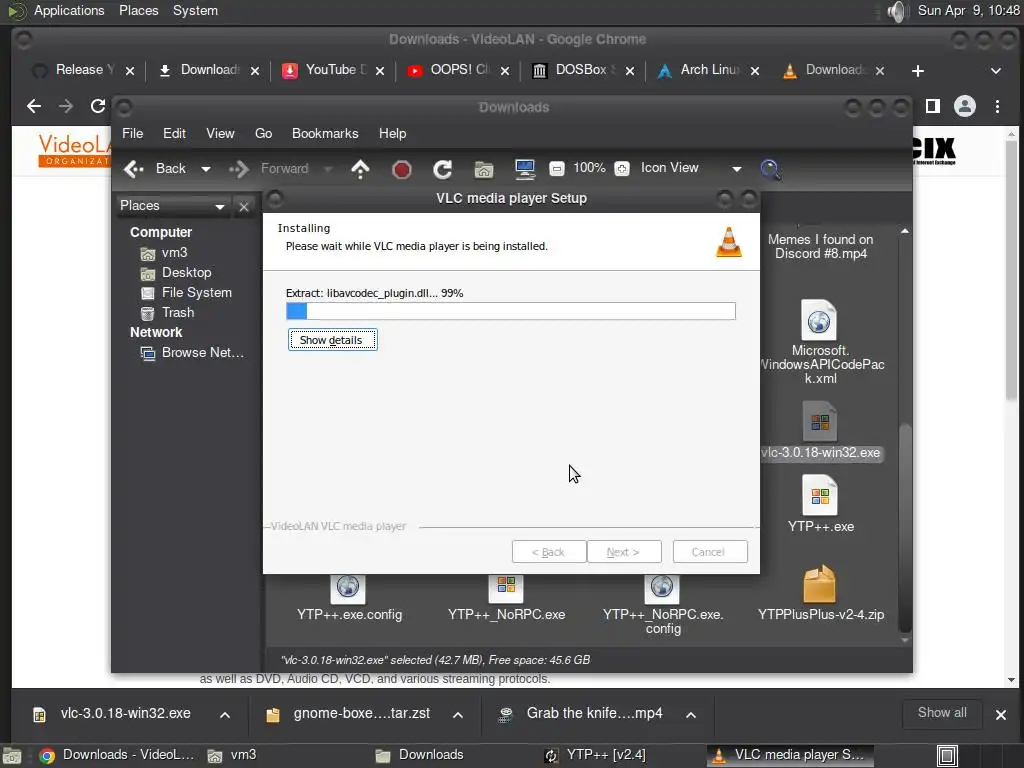Switch to YTP++ [v2.4] taskbar window
The image size is (1024, 768).
[x=596, y=755]
